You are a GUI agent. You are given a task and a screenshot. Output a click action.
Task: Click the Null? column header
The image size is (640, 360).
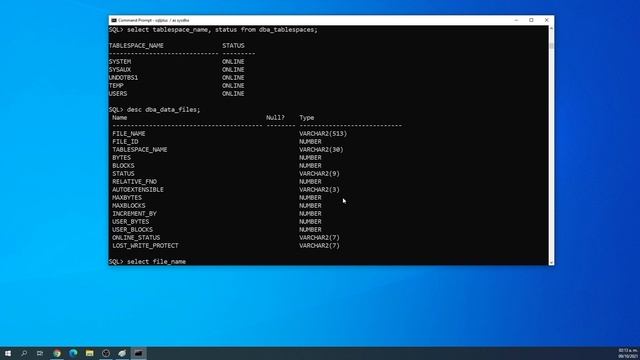275,118
